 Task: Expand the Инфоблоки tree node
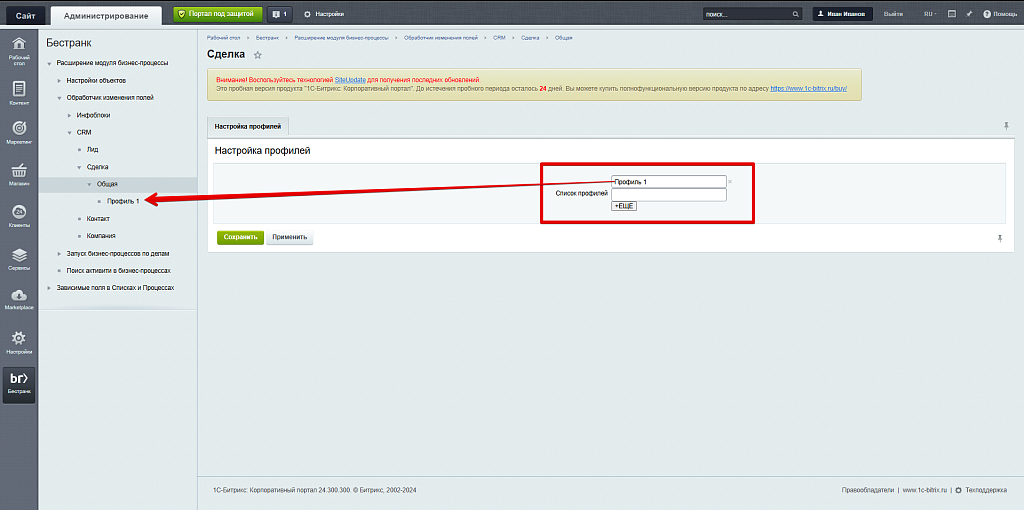(70, 115)
